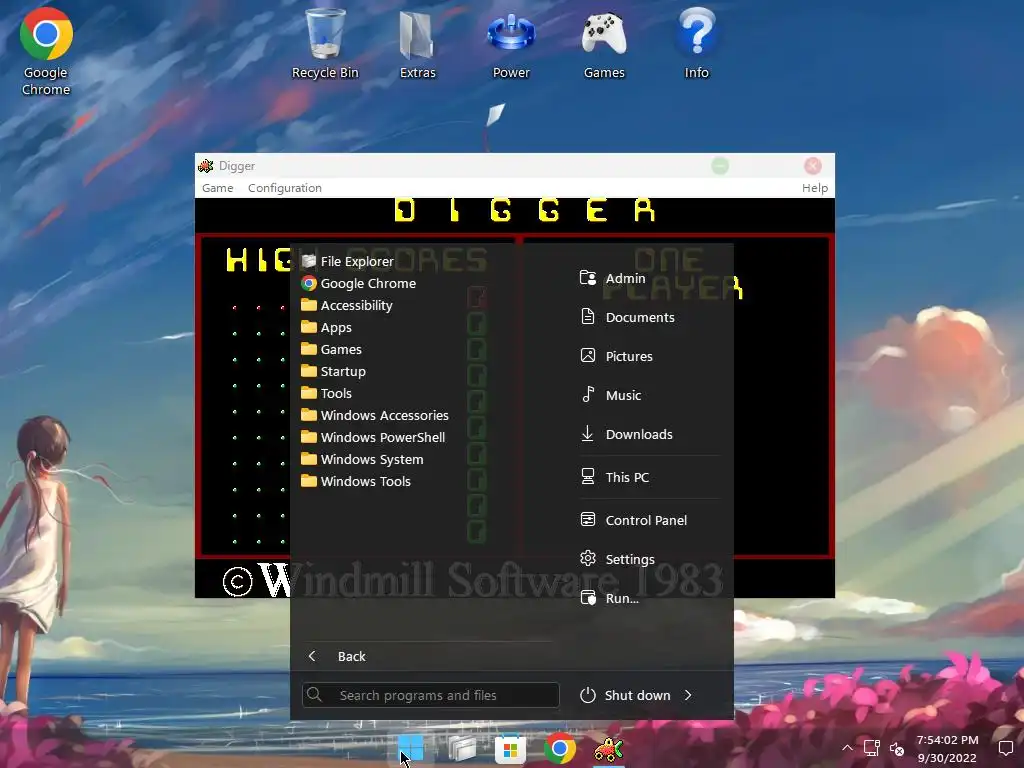Open the notification center icon
This screenshot has height=768, width=1024.
click(1006, 748)
